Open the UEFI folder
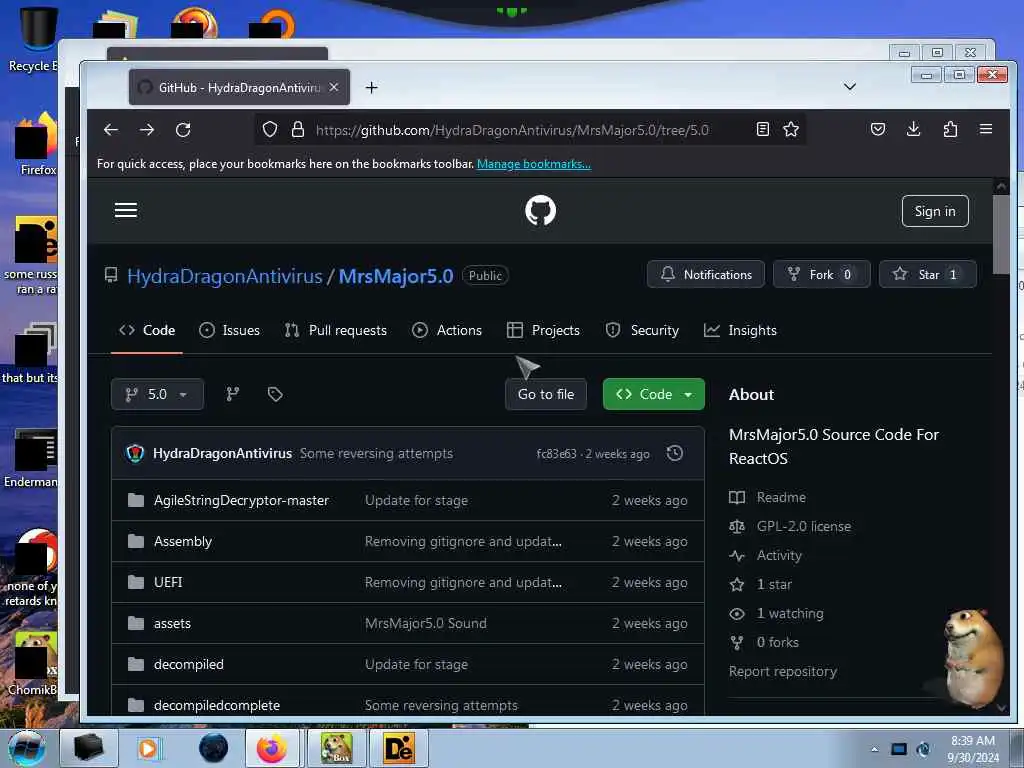The image size is (1024, 768). [x=168, y=582]
